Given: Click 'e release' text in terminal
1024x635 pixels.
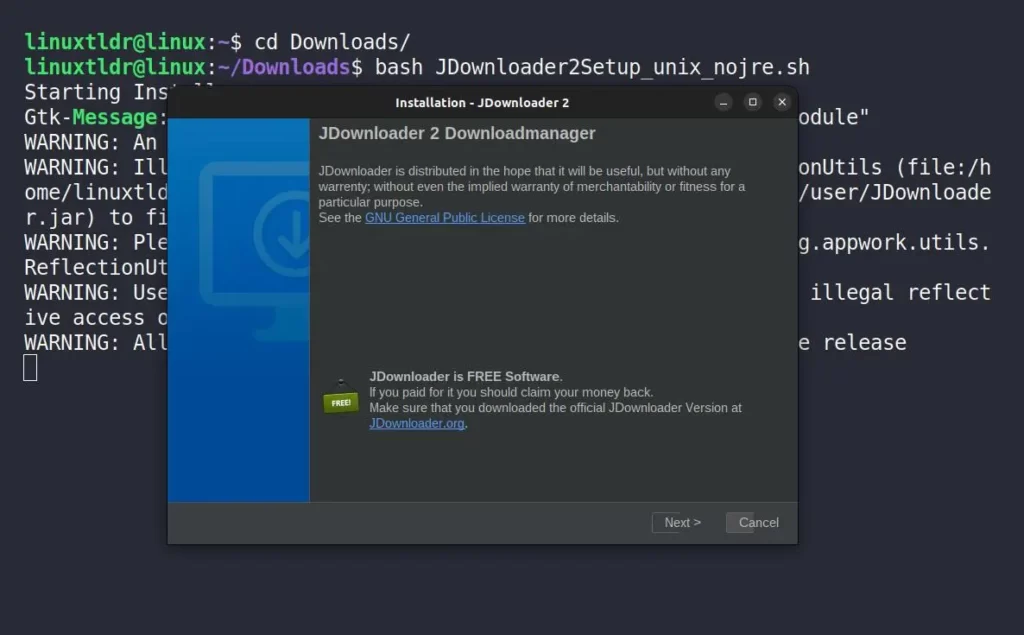Looking at the screenshot, I should pyautogui.click(x=852, y=343).
